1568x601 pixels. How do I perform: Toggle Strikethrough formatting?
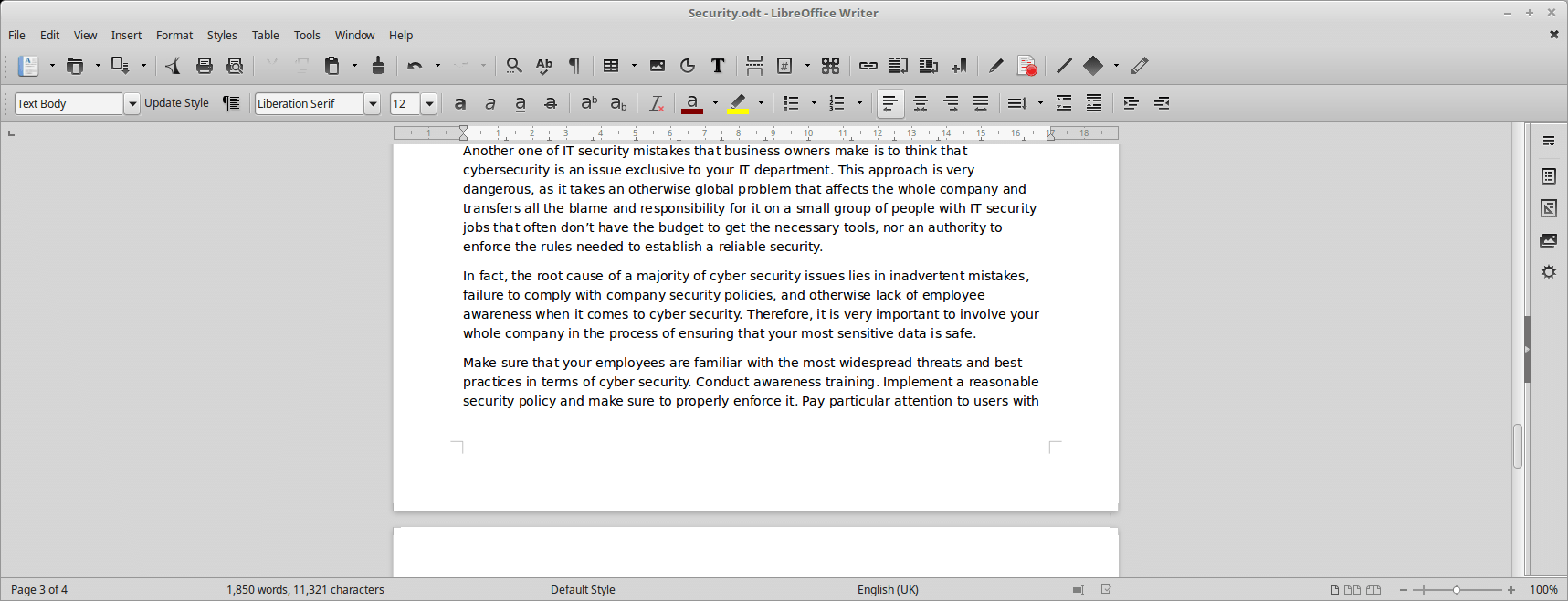point(551,103)
